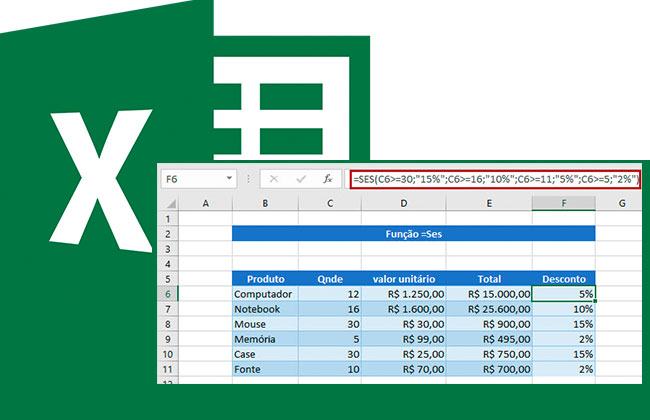Click unit value 'R$ 70,00'

(x=404, y=369)
